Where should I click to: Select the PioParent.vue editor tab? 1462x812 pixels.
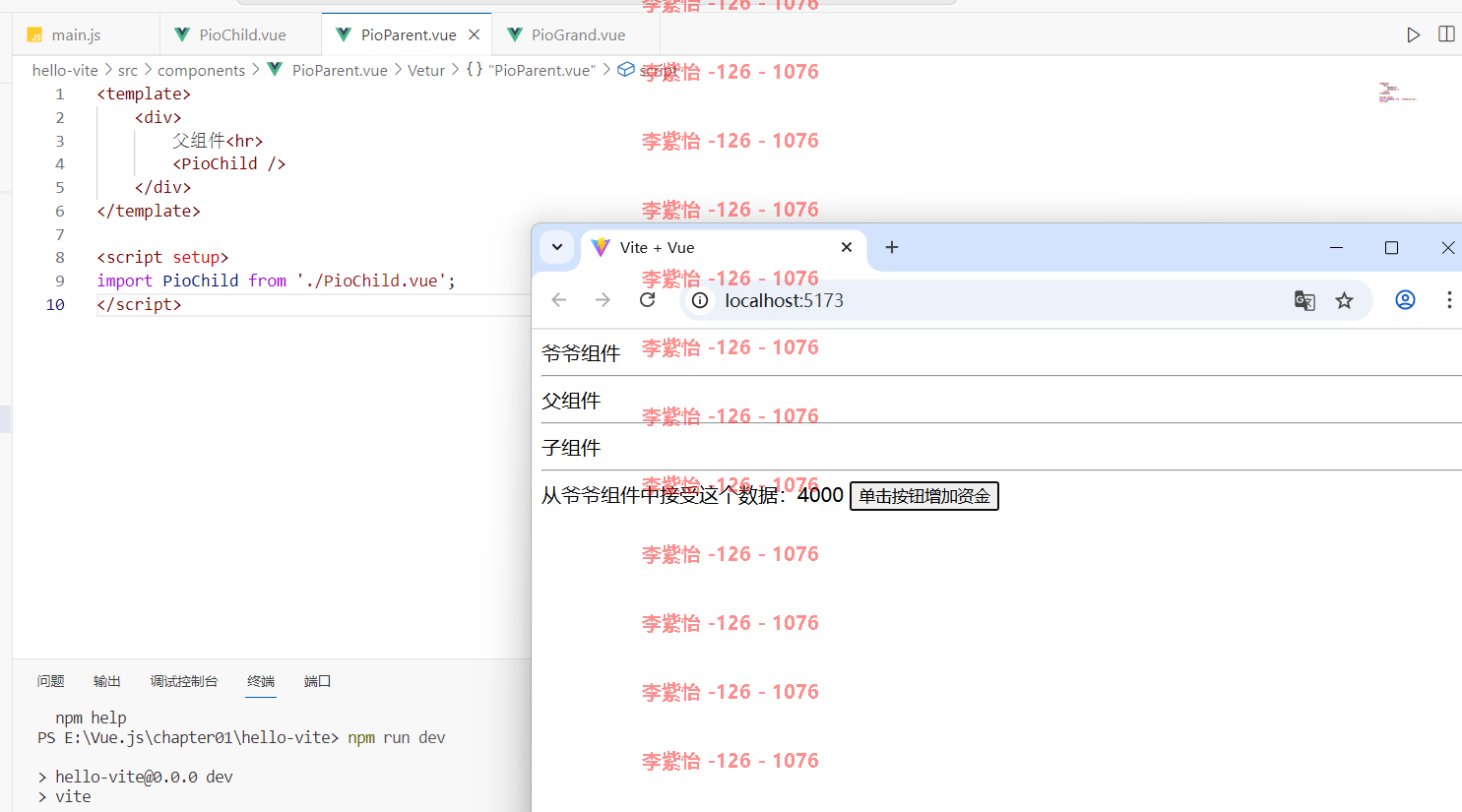(407, 34)
